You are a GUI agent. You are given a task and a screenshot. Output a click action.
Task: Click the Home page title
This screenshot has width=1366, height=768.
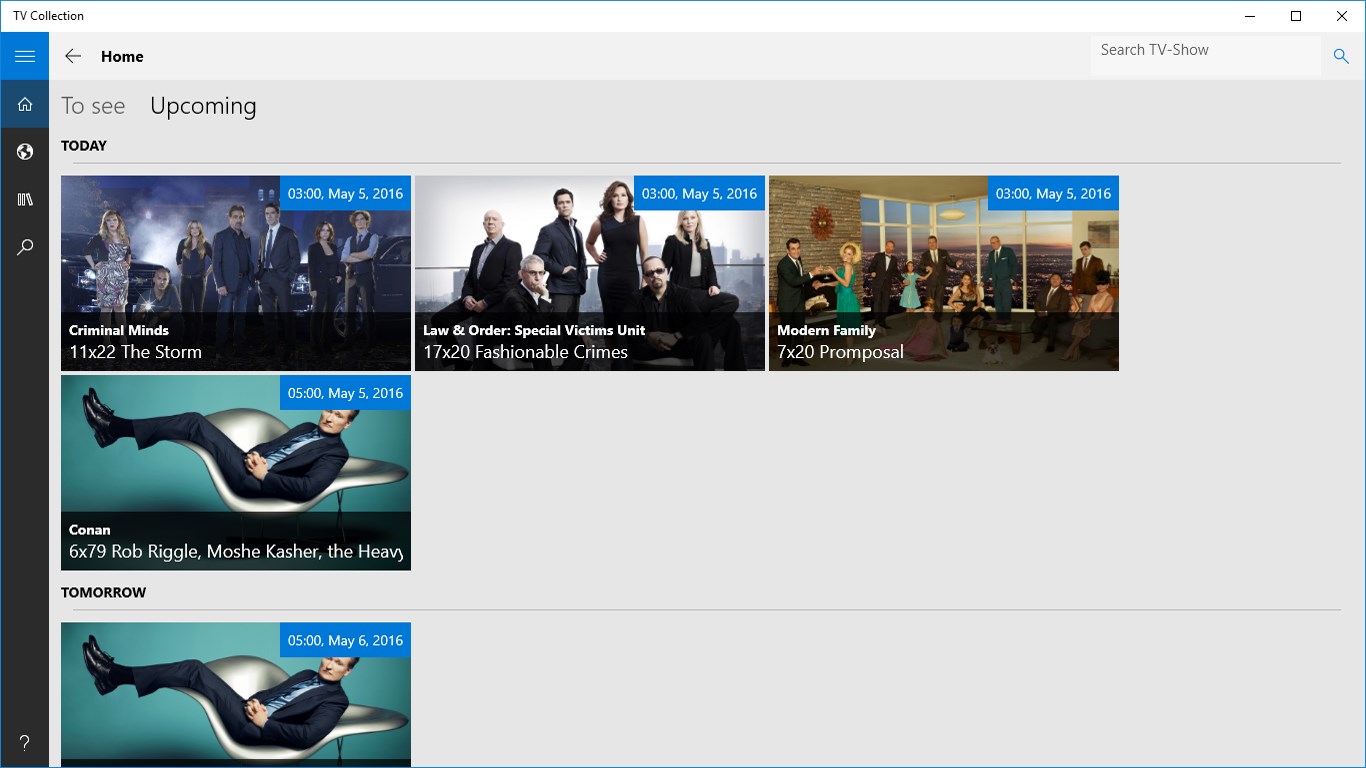point(122,57)
